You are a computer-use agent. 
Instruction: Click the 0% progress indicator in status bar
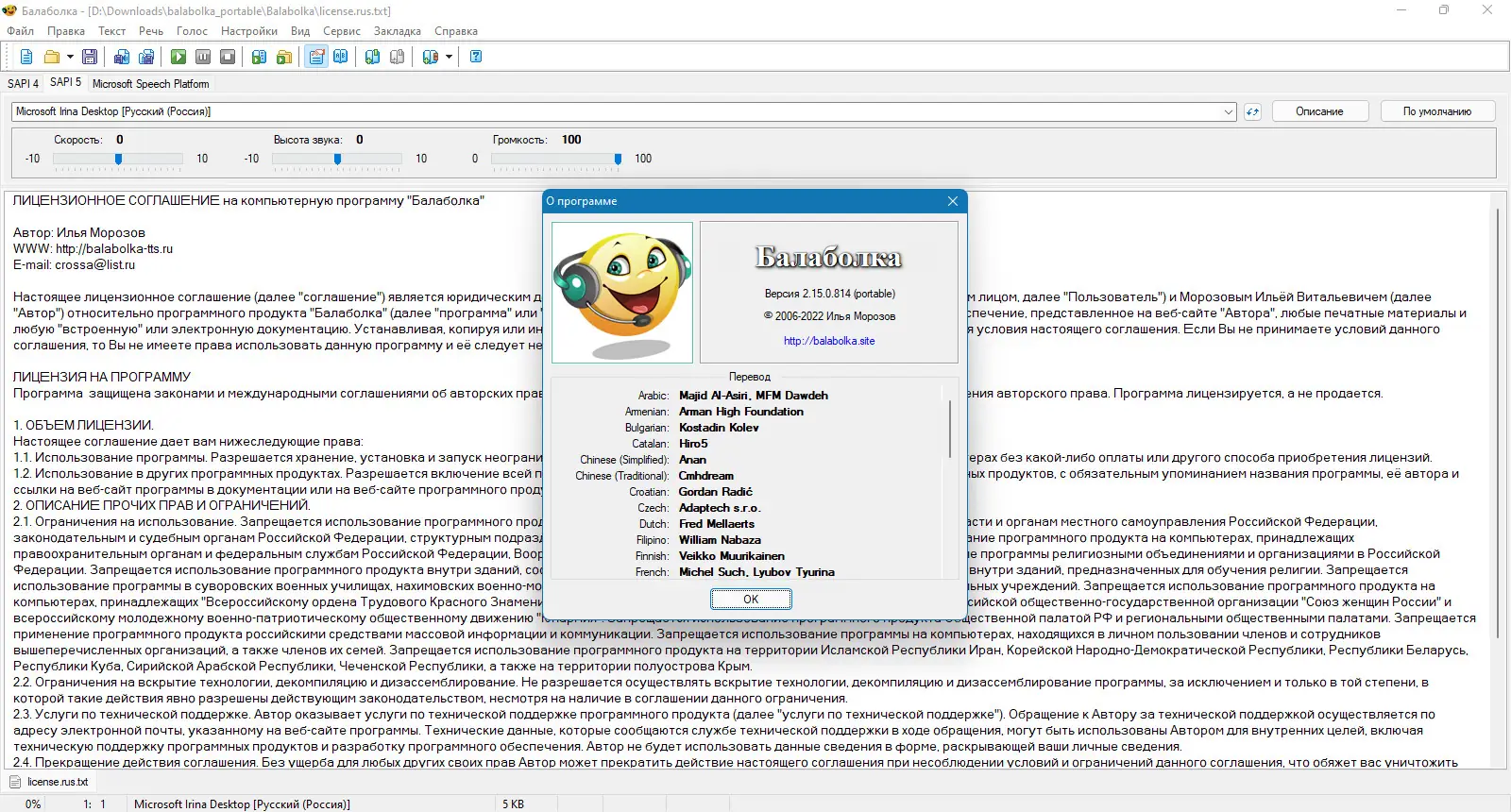click(33, 804)
